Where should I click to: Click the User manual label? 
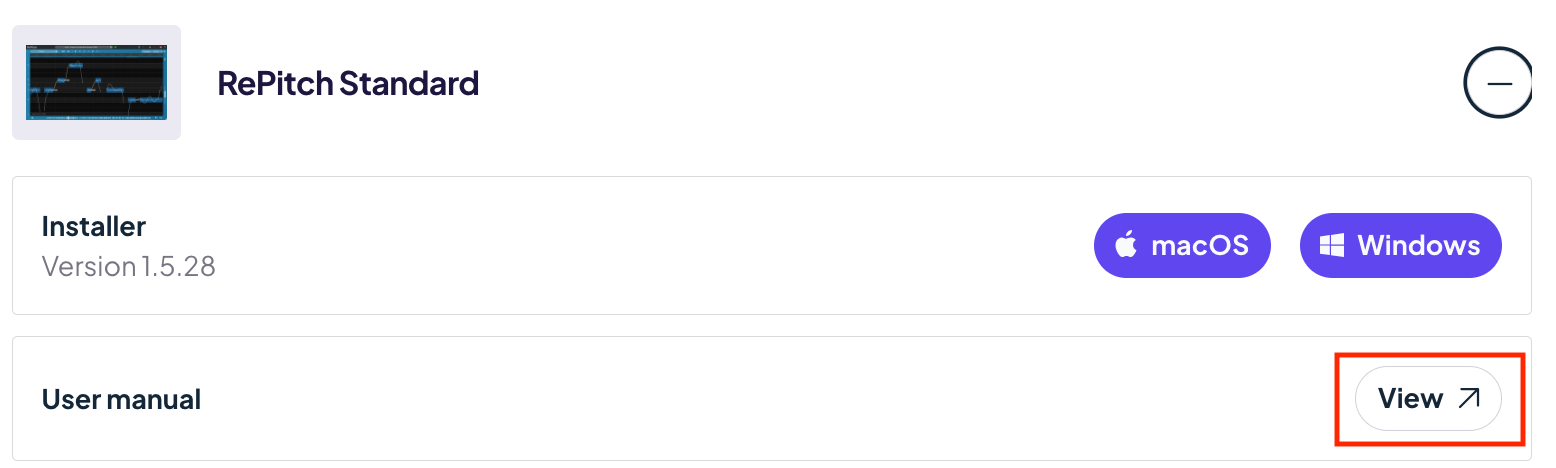(x=122, y=400)
